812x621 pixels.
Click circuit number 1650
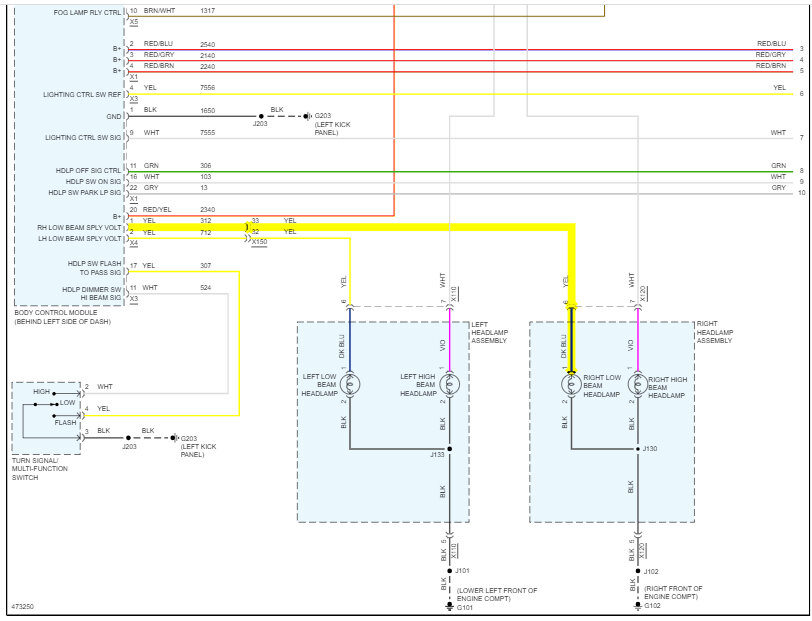pyautogui.click(x=208, y=111)
